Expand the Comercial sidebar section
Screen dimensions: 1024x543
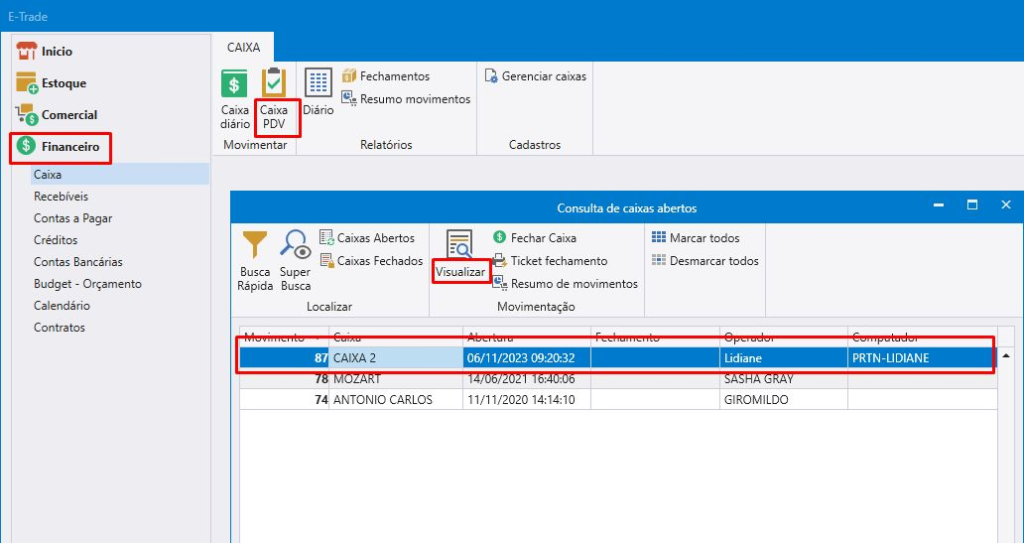pyautogui.click(x=68, y=115)
